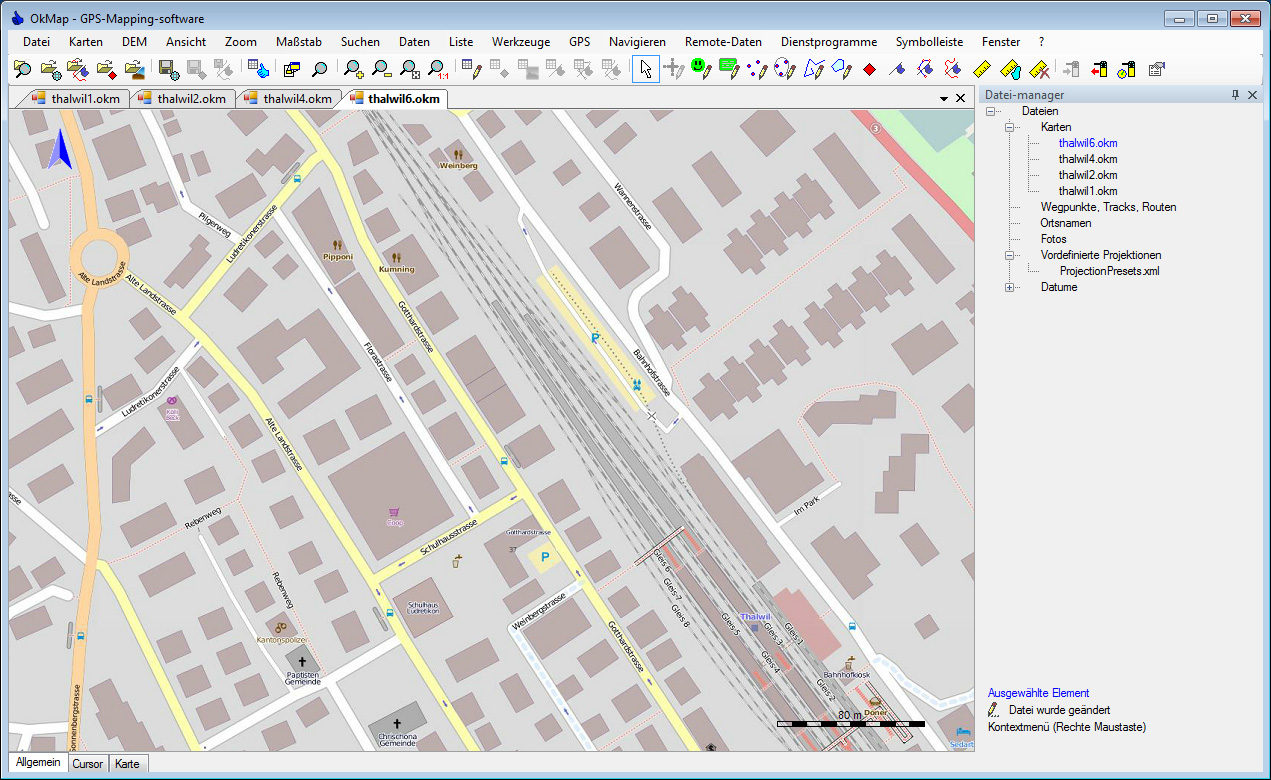1271x780 pixels.
Task: Click the folder icon with a picture
Action: (x=134, y=69)
